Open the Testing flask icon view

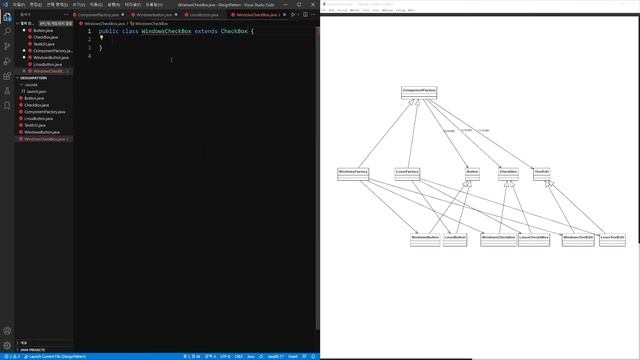coord(7,91)
